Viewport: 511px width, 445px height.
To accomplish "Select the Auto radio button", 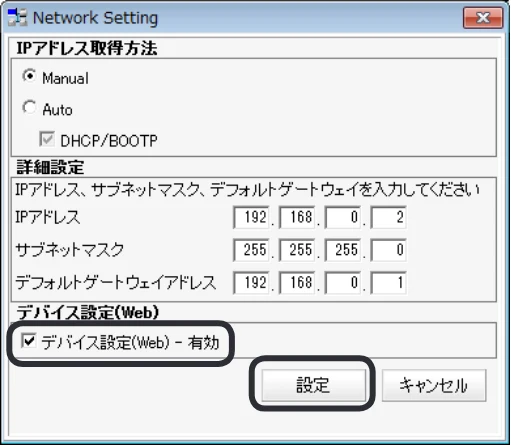I will (x=29, y=108).
